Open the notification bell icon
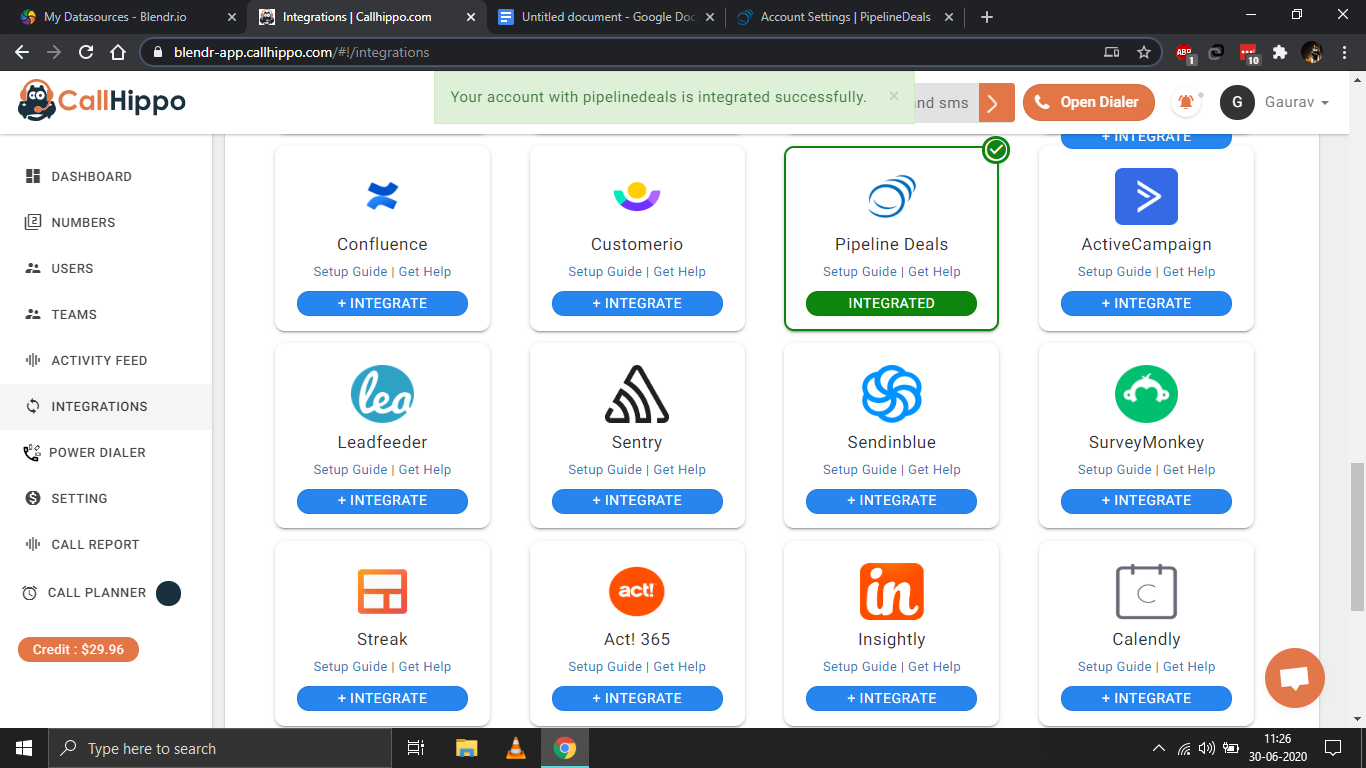This screenshot has width=1366, height=768. tap(1186, 102)
